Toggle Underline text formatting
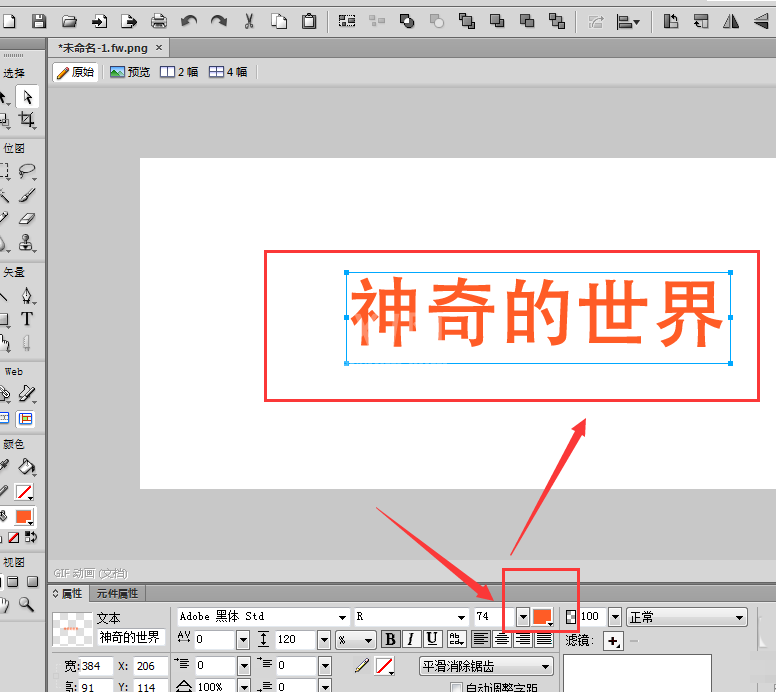The width and height of the screenshot is (776, 692). point(432,640)
